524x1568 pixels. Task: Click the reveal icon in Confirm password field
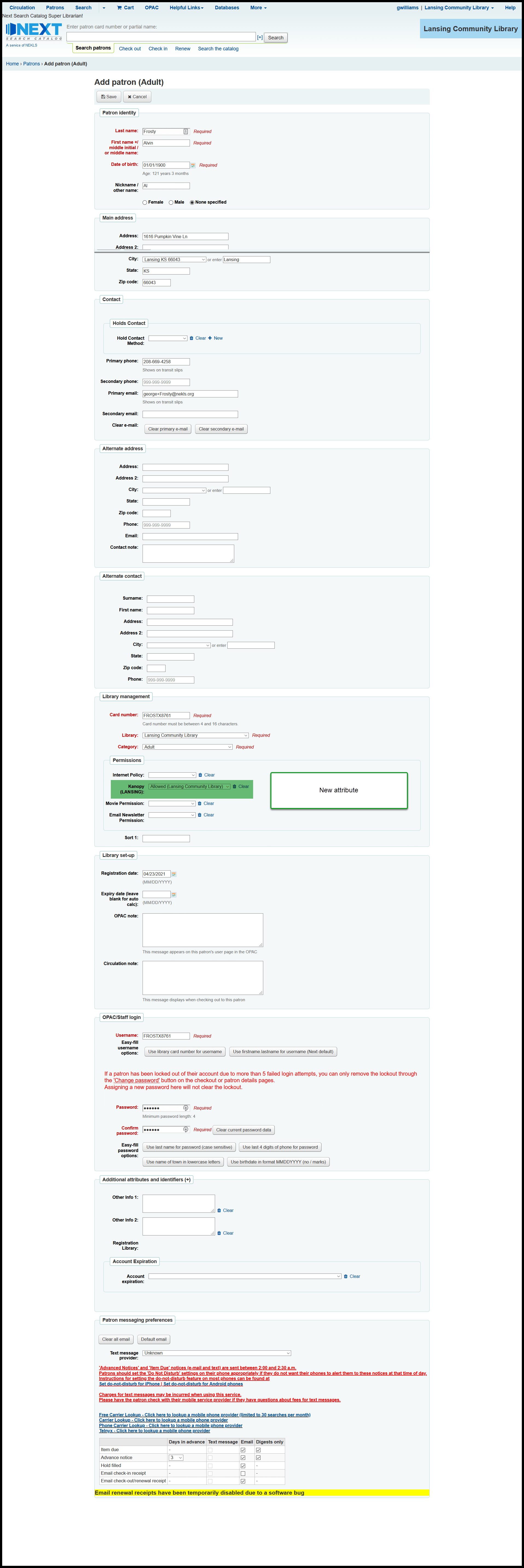coord(186,1129)
